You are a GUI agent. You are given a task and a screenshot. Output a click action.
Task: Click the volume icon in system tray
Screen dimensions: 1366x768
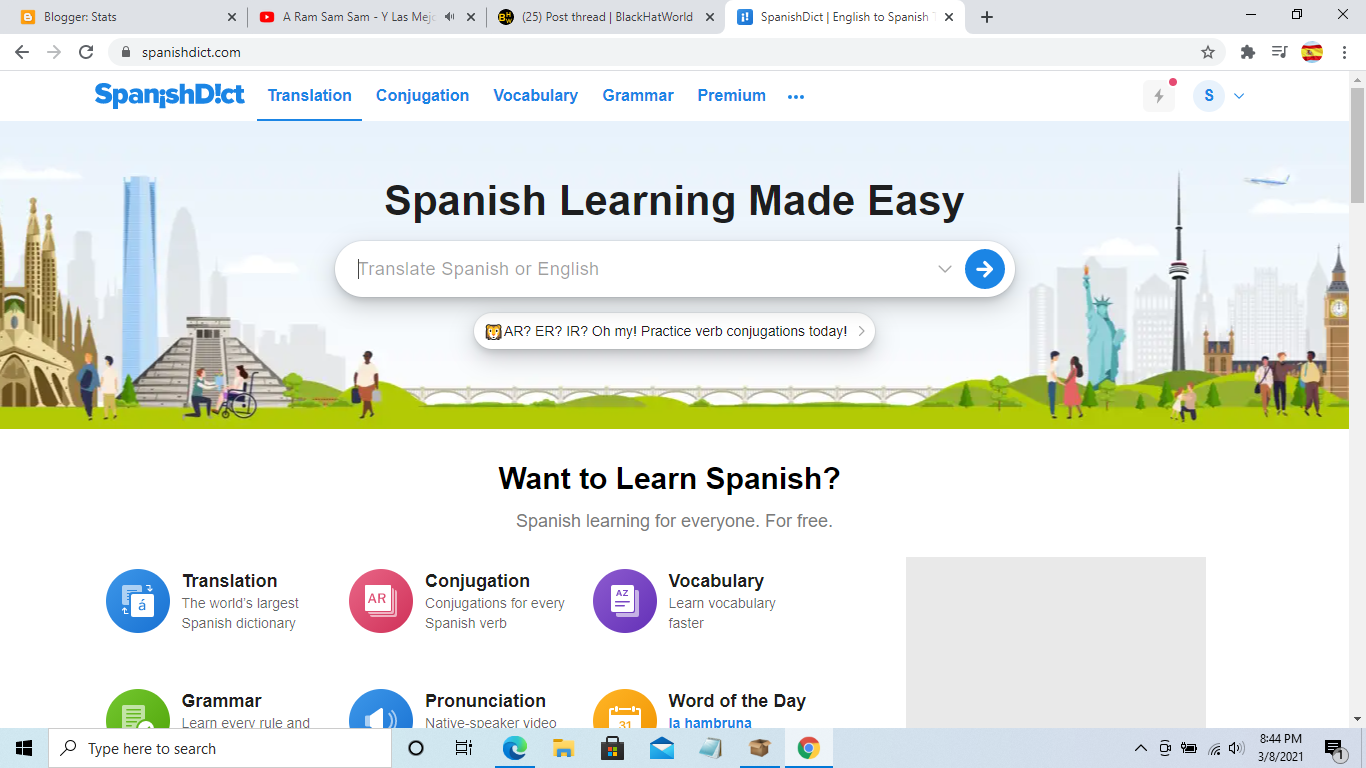[x=1236, y=748]
